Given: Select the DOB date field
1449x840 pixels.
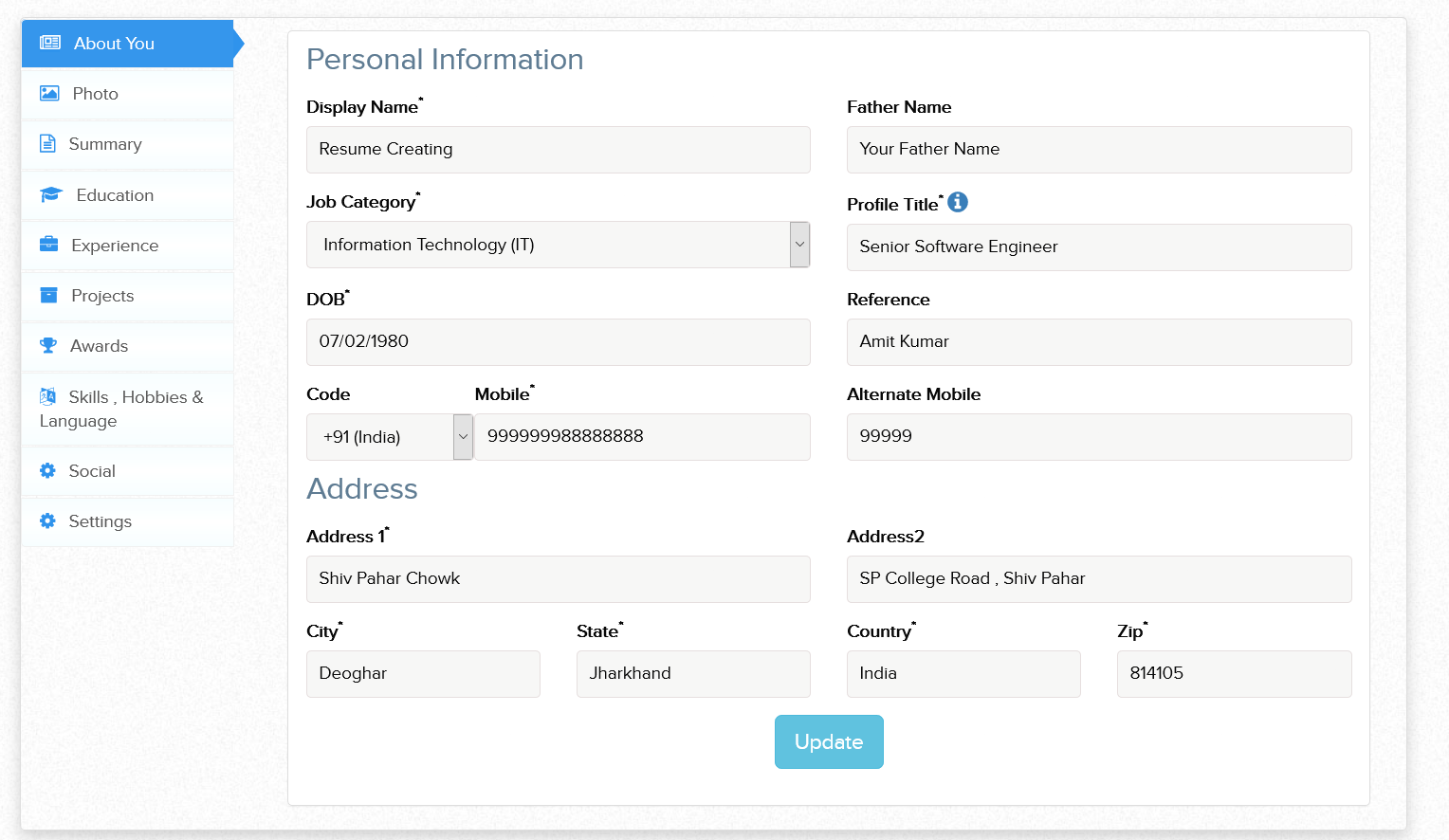Looking at the screenshot, I should click(x=558, y=341).
